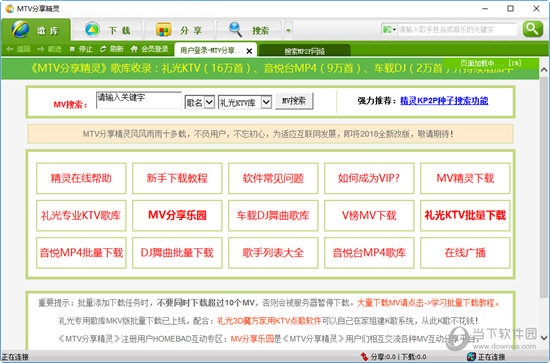
Task: Close the 用户登录 page tab
Action: (249, 51)
